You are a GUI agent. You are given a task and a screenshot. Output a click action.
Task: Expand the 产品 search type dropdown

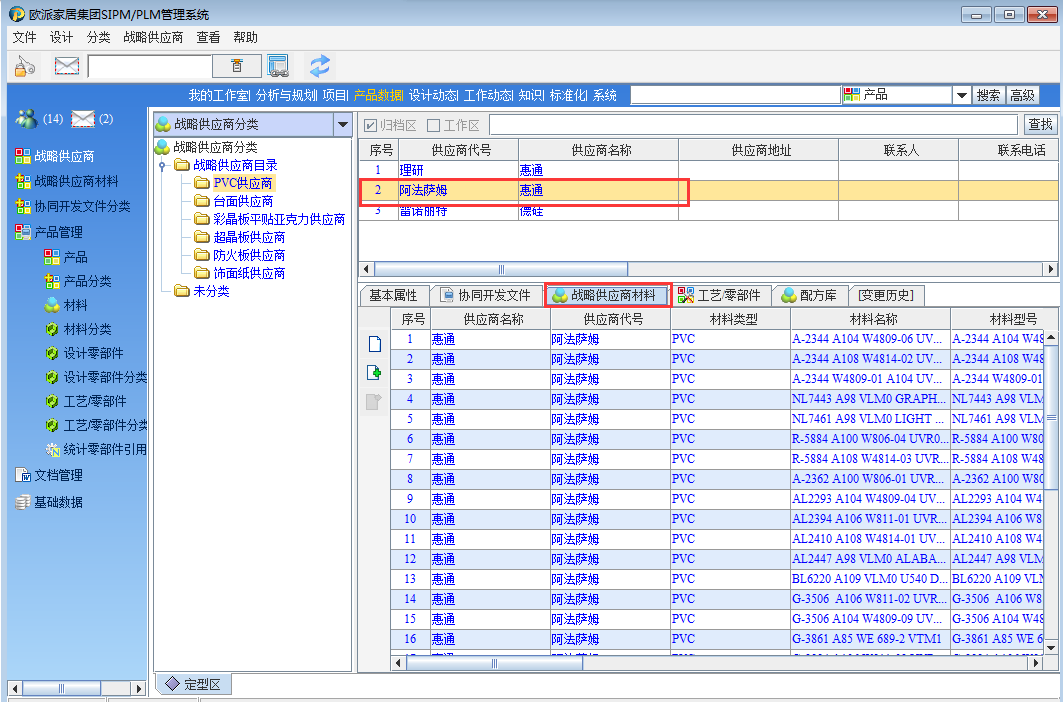[962, 95]
